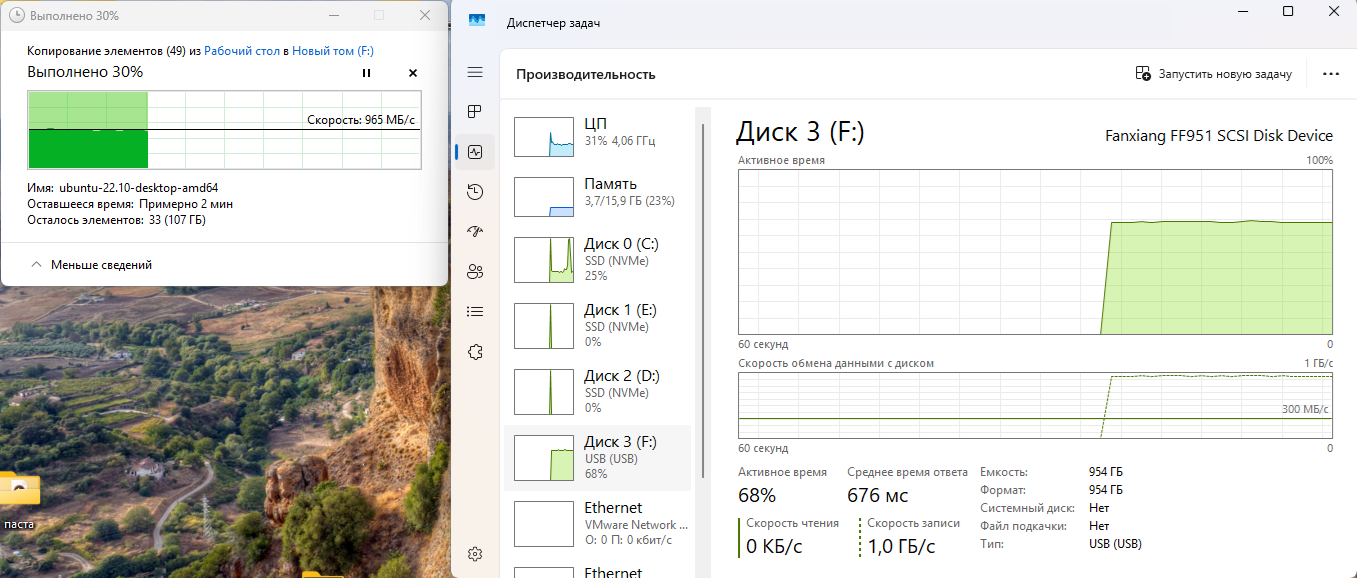
Task: Open Users page icon in sidebar
Action: pos(475,272)
